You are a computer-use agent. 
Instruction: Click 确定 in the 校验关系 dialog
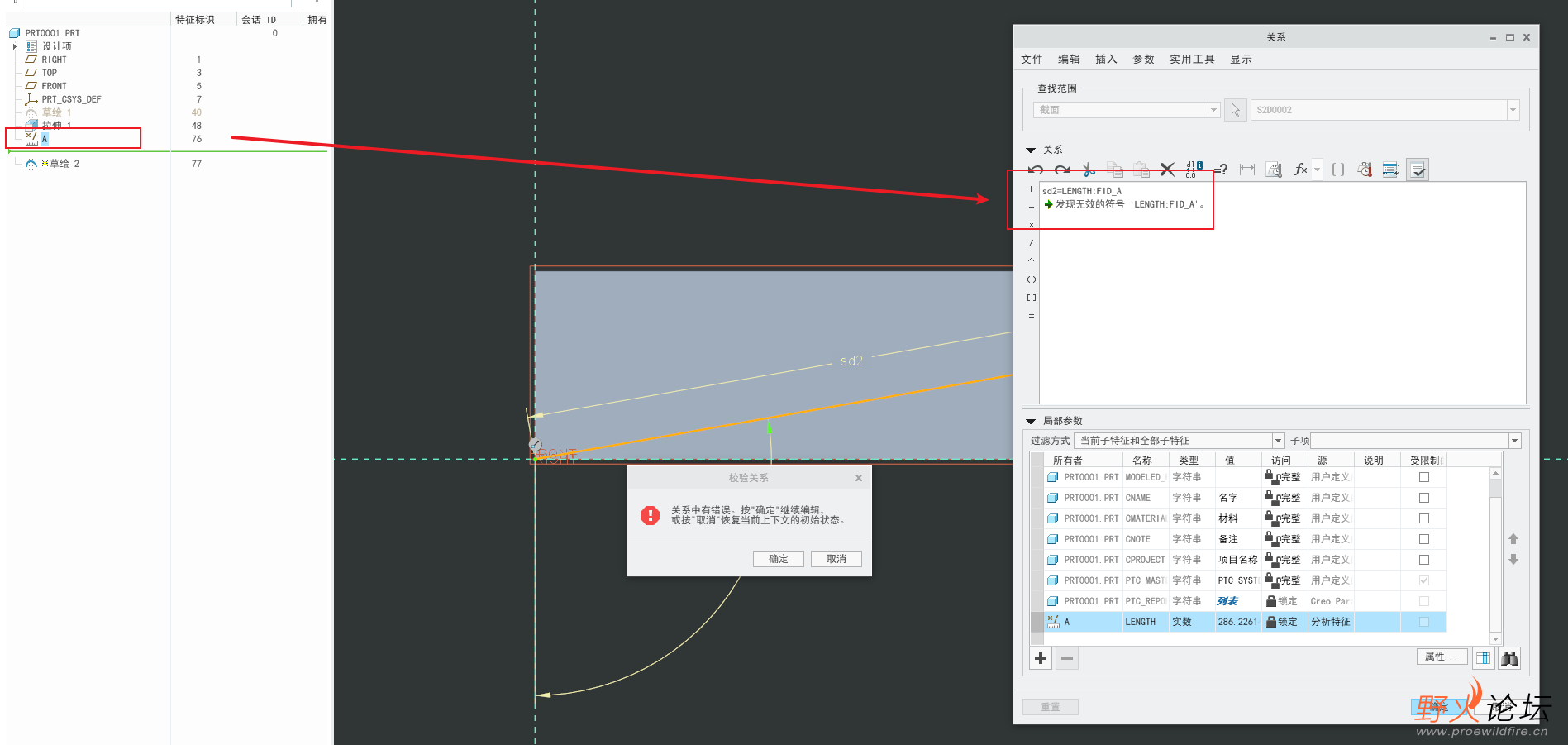pyautogui.click(x=778, y=559)
